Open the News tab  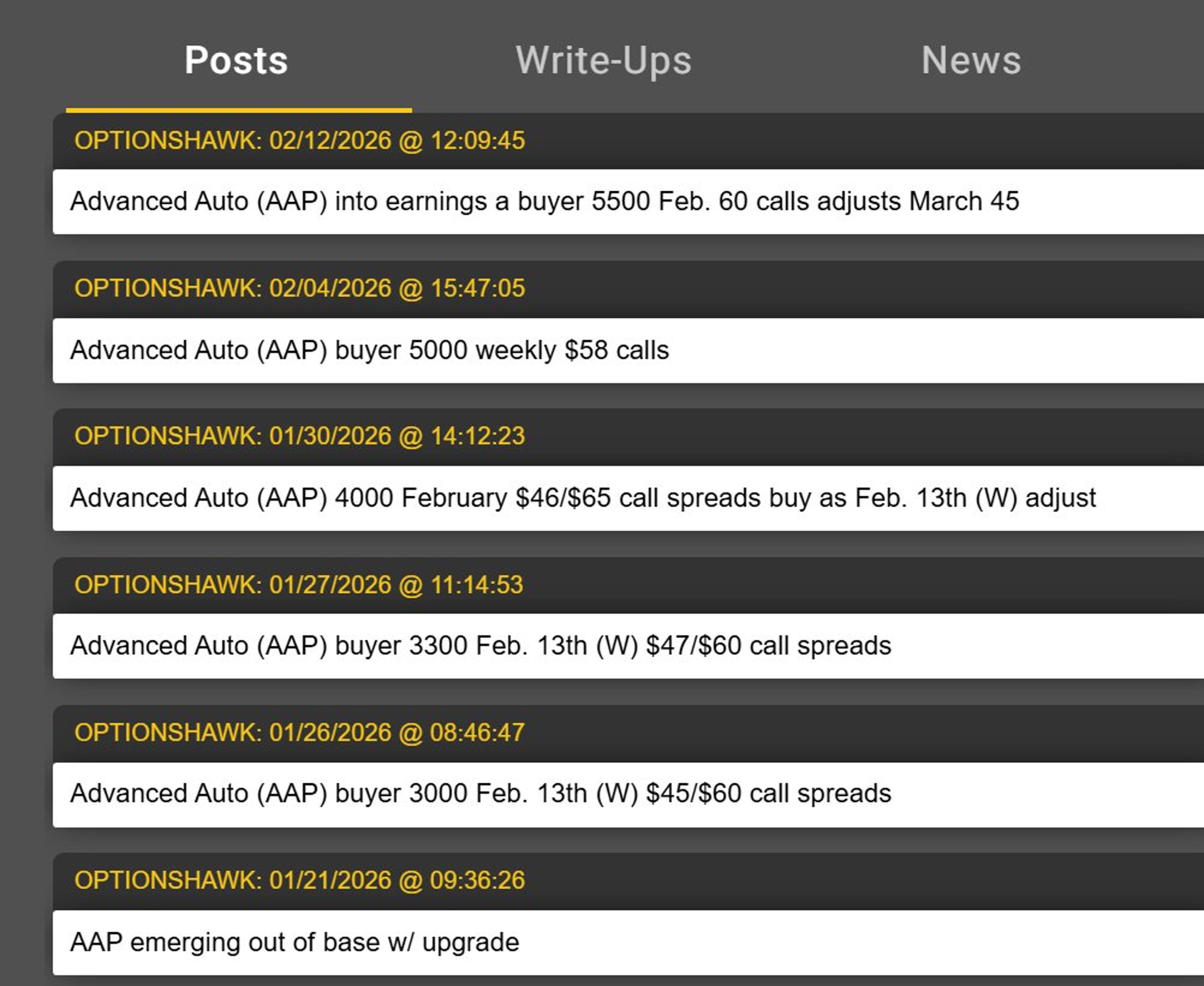coord(970,60)
